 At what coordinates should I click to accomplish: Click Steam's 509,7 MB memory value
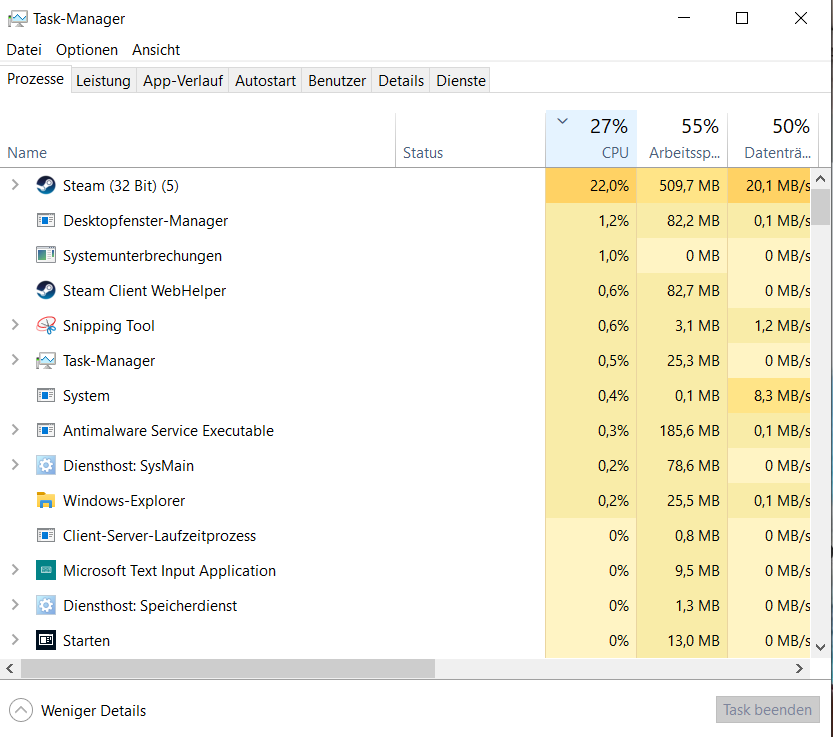(x=689, y=186)
